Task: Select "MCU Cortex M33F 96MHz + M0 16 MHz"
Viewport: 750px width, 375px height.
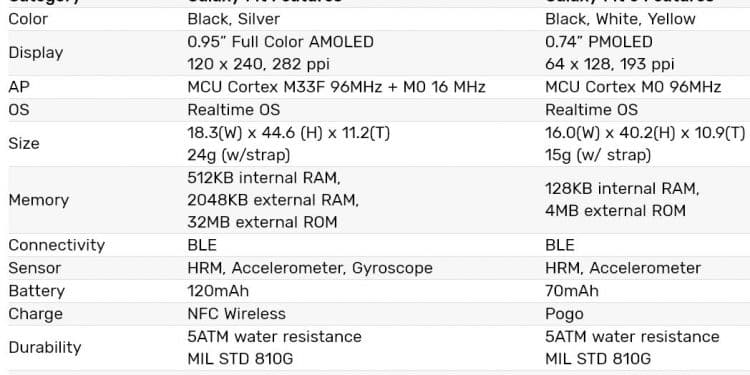Action: [336, 87]
